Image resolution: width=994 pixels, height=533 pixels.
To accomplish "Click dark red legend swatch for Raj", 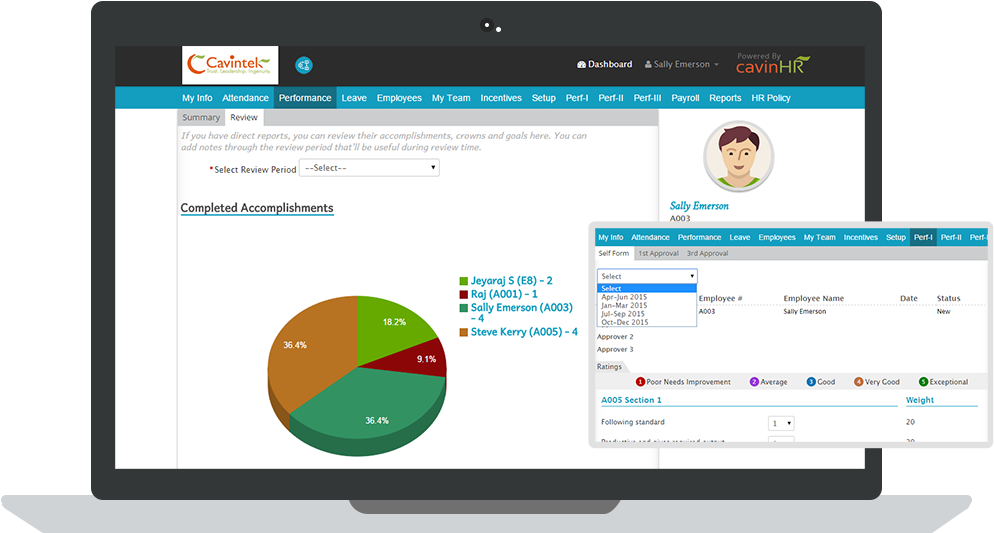I will click(x=463, y=295).
